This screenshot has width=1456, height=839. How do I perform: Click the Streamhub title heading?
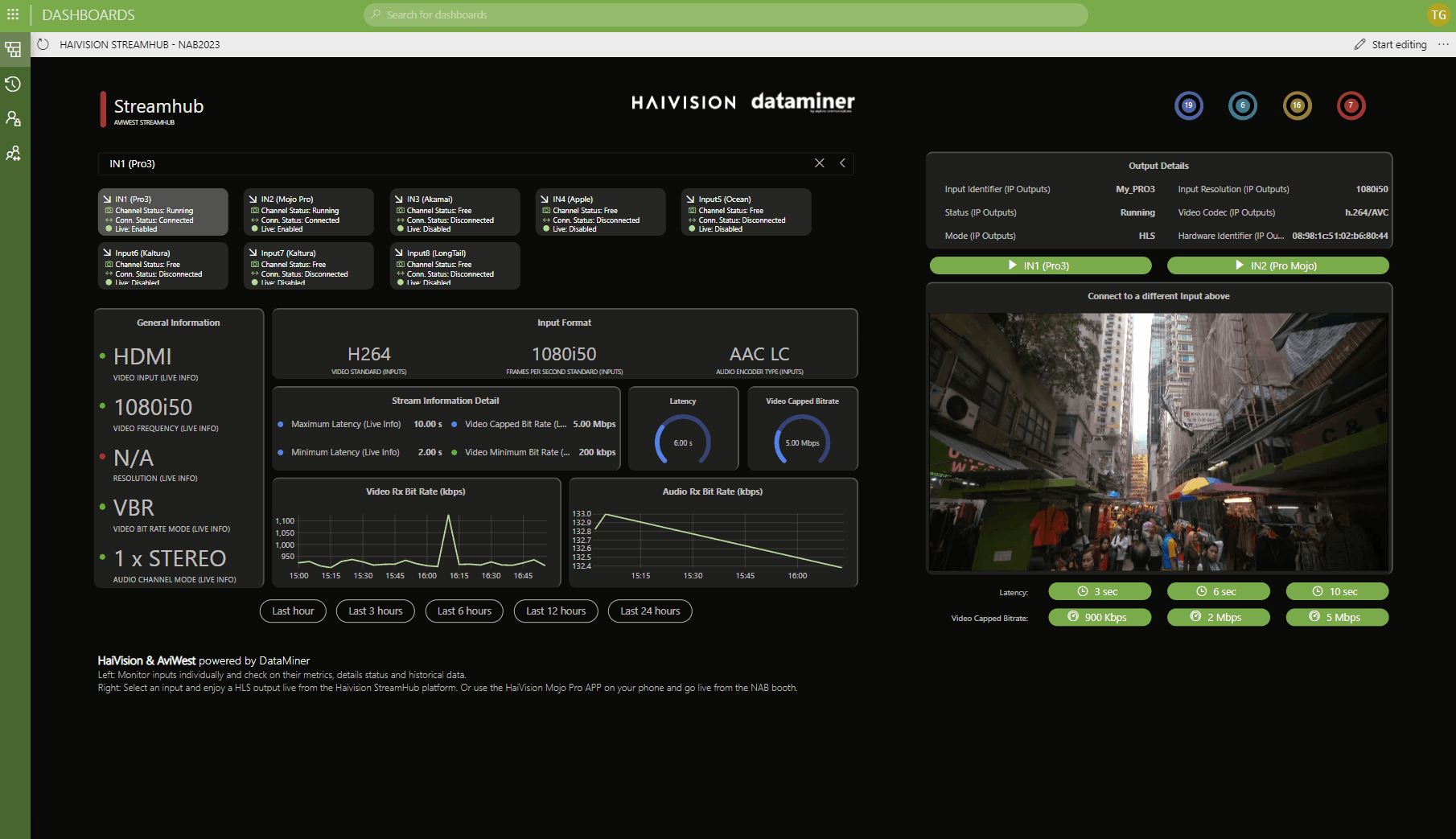(x=158, y=106)
